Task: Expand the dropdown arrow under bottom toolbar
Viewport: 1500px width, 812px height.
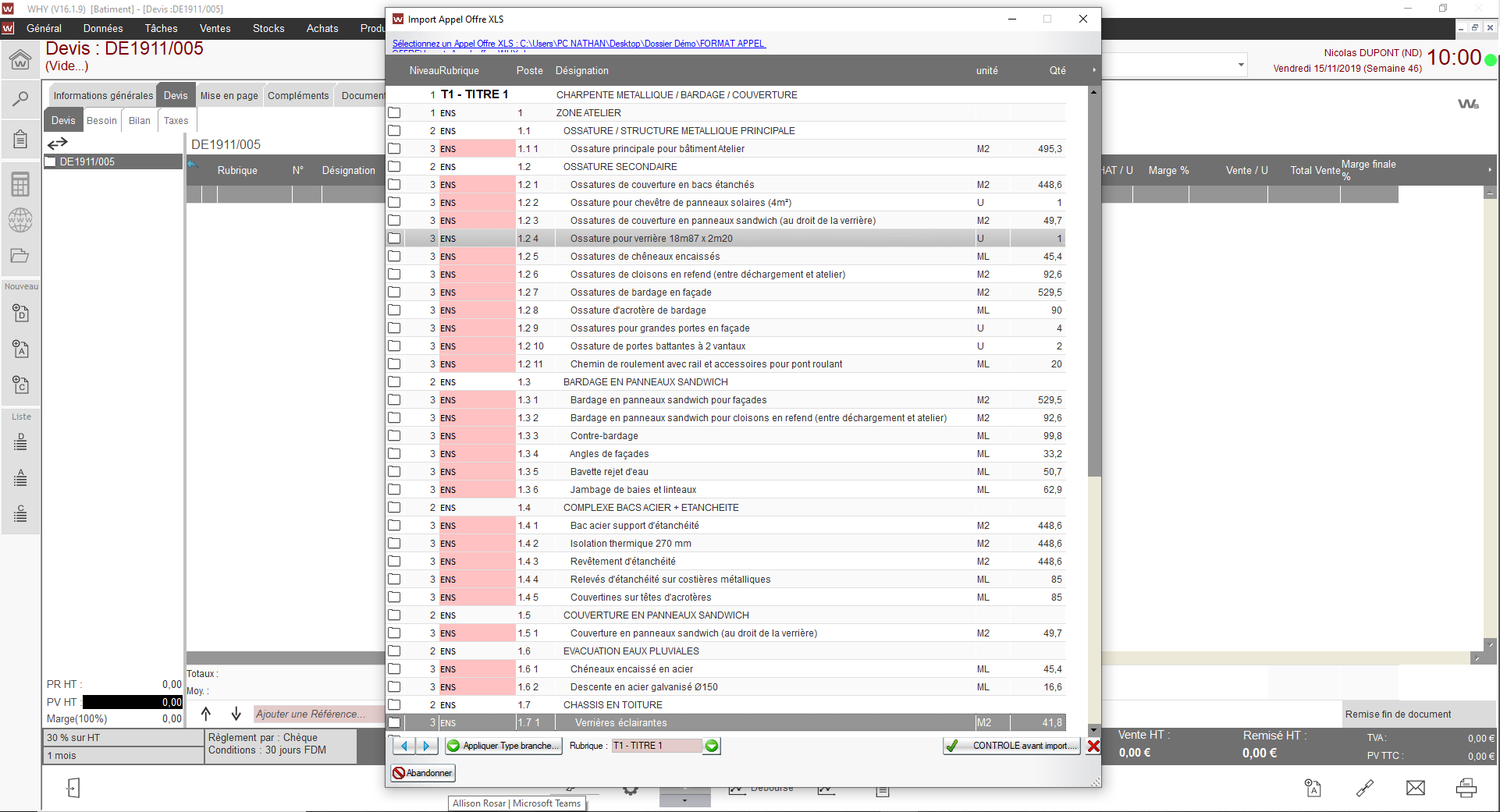Action: (684, 800)
